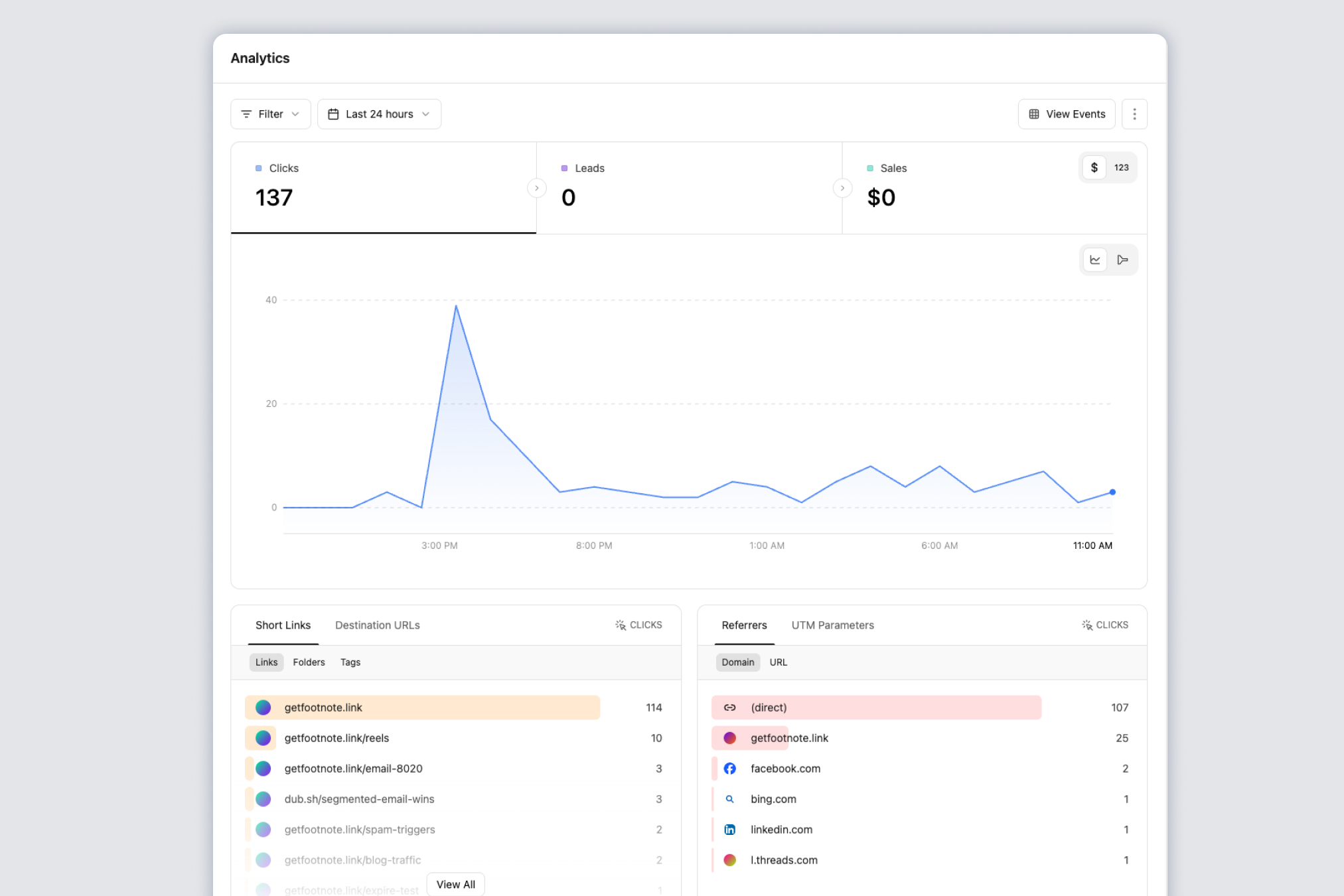Click the l.threads.com favicon
Image resolution: width=1344 pixels, height=896 pixels.
coord(729,860)
